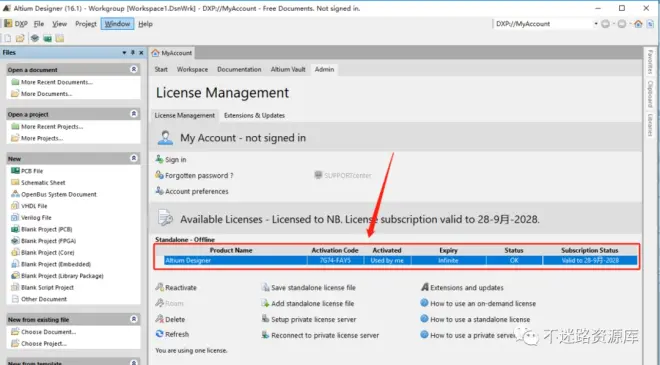Screen dimensions: 660x365
Task: Create an OpenBus System Document
Action: 59,194
